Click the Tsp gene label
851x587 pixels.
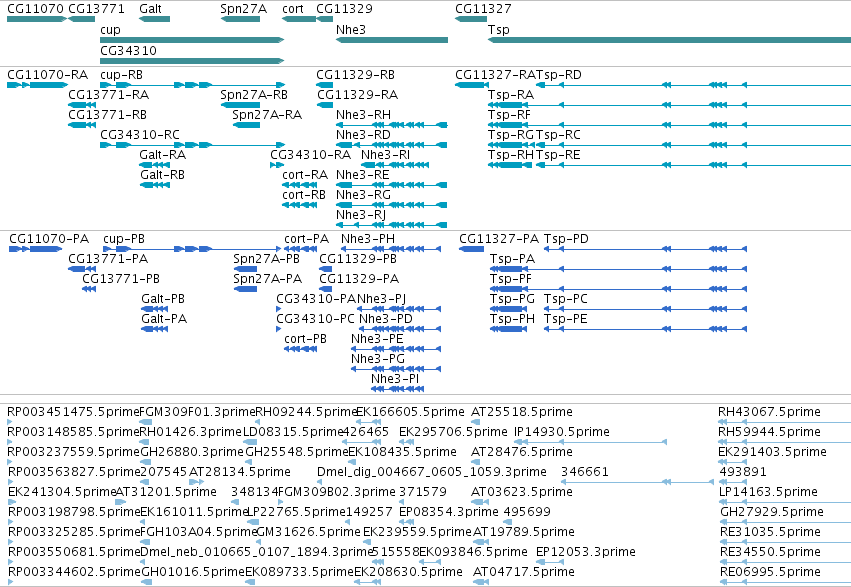pos(499,30)
